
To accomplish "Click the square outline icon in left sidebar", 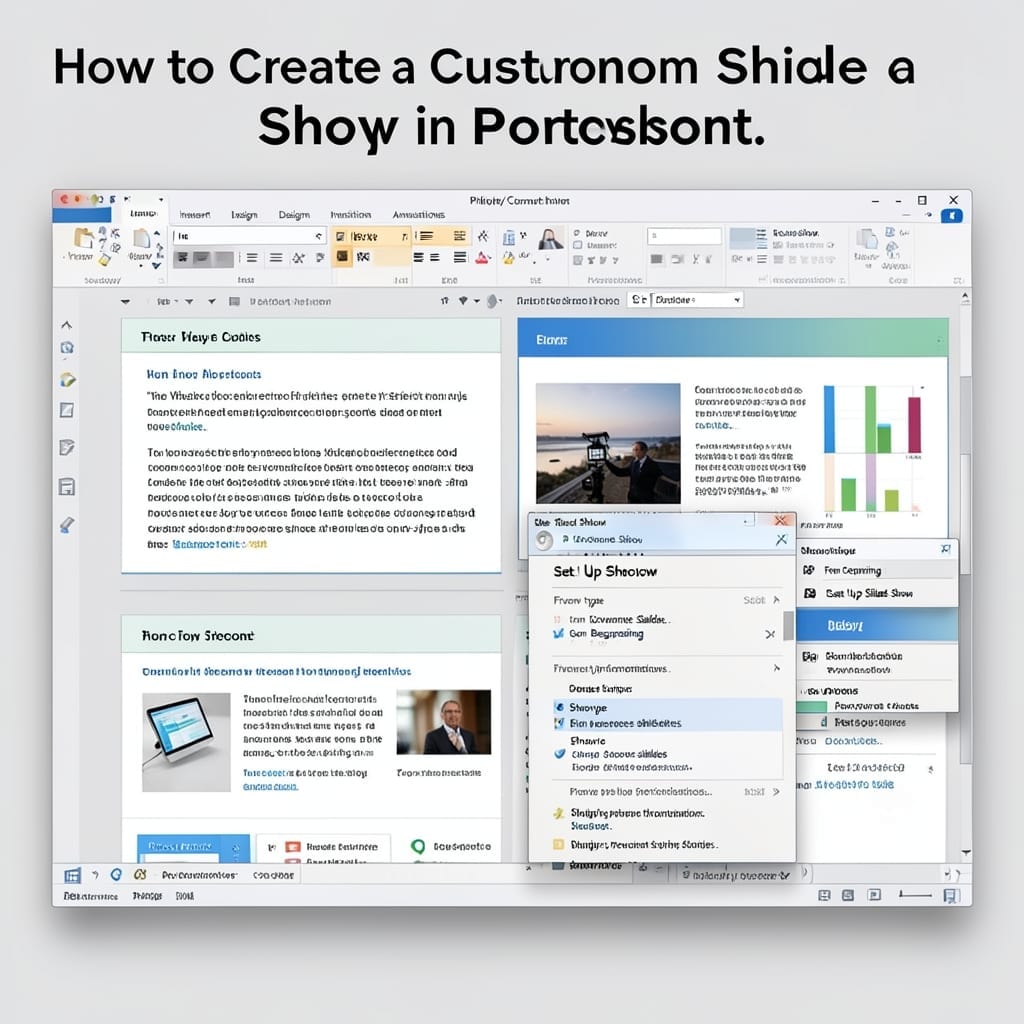I will (67, 410).
